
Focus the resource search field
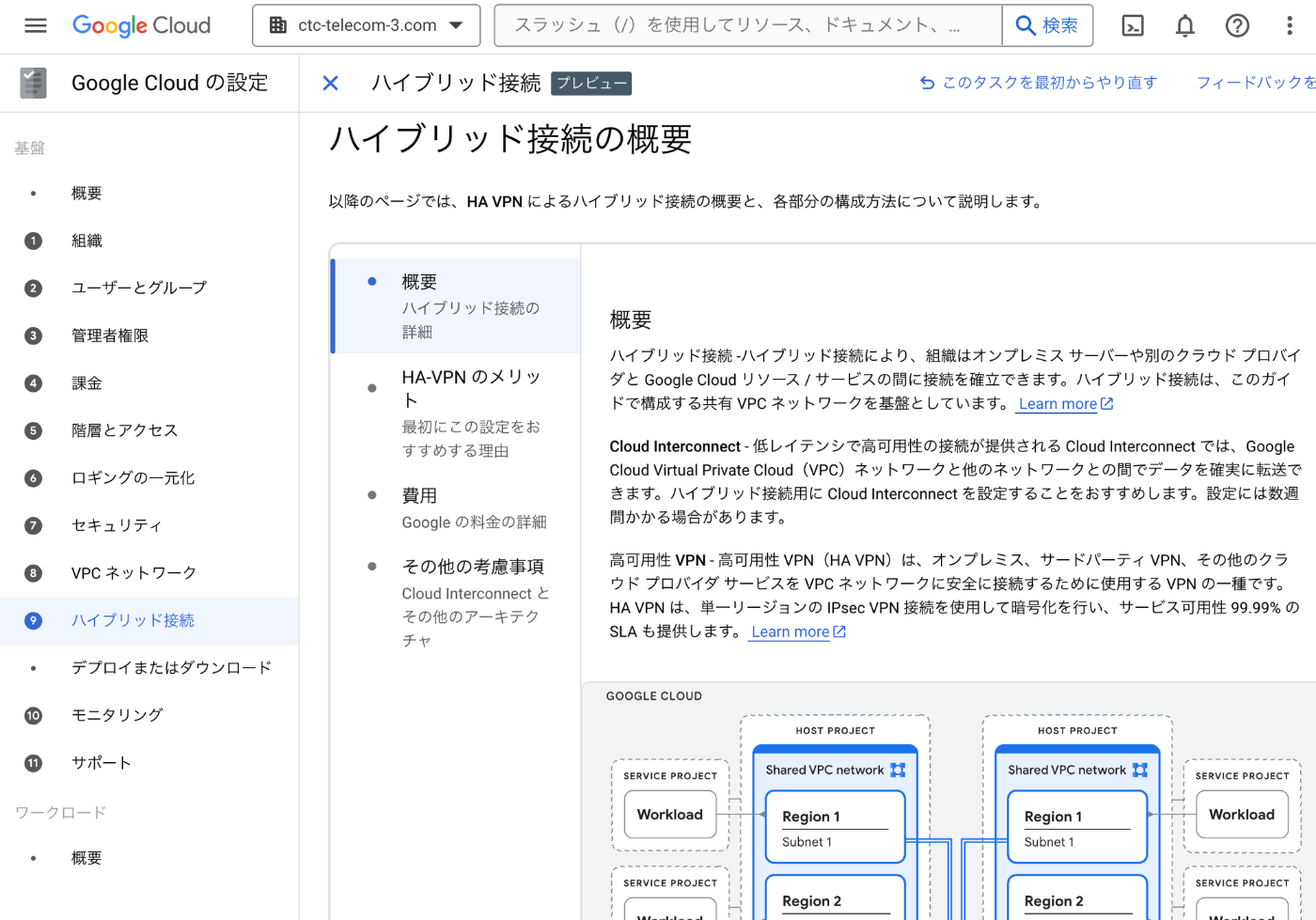tap(747, 25)
